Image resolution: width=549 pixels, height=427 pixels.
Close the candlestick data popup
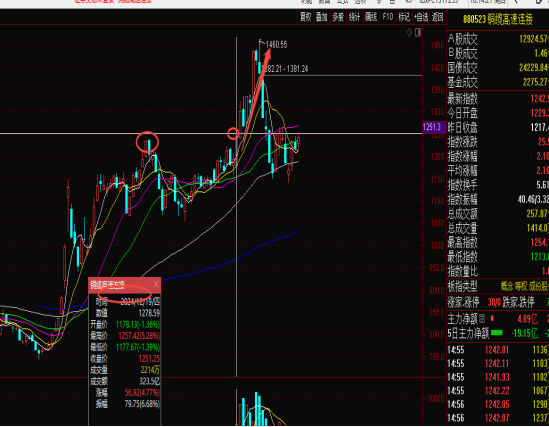156,285
